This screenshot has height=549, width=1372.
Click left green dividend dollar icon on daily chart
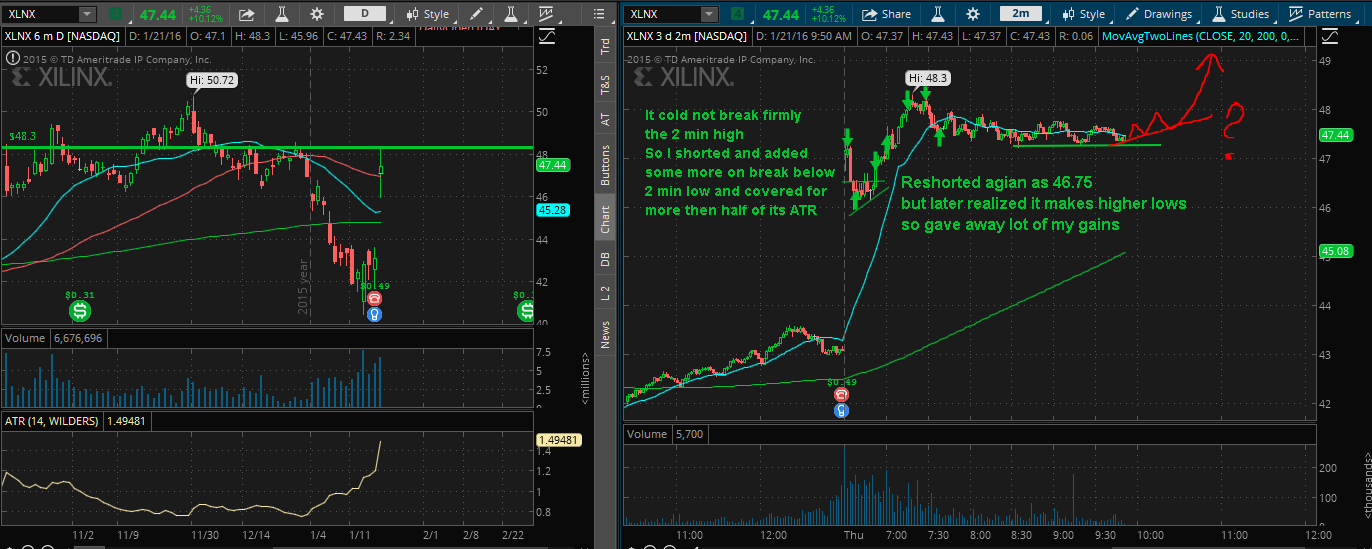(80, 311)
